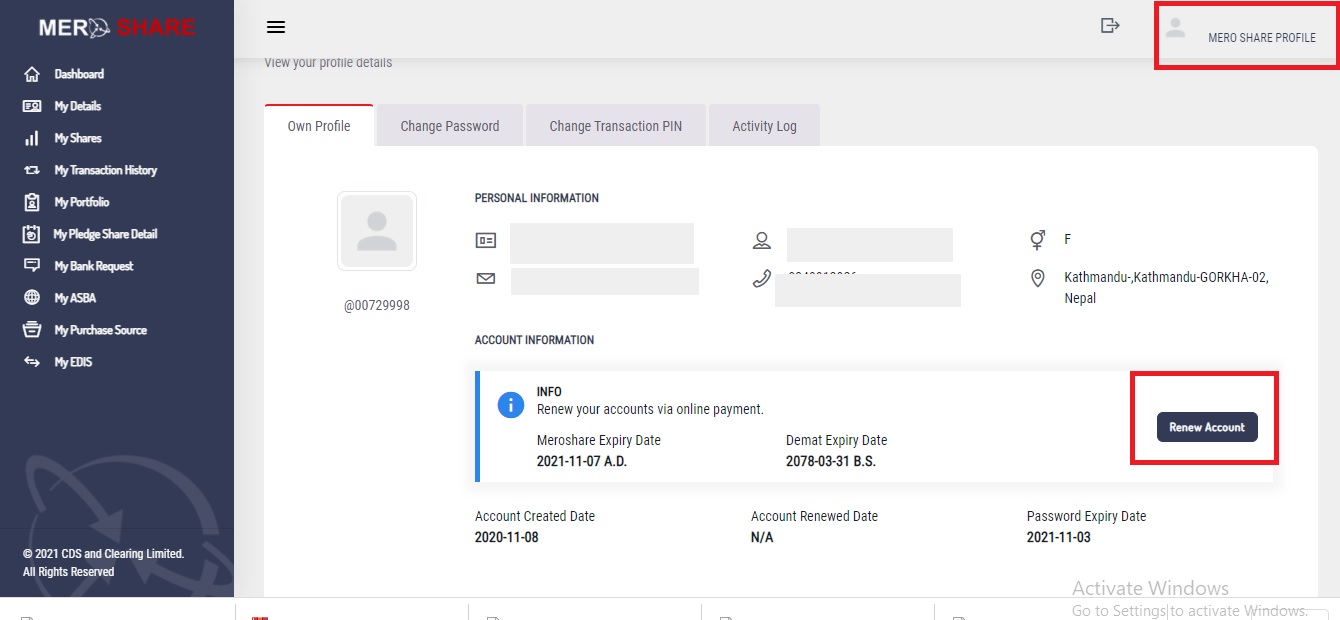Open My EDIS from sidebar
This screenshot has height=620, width=1340.
click(73, 362)
